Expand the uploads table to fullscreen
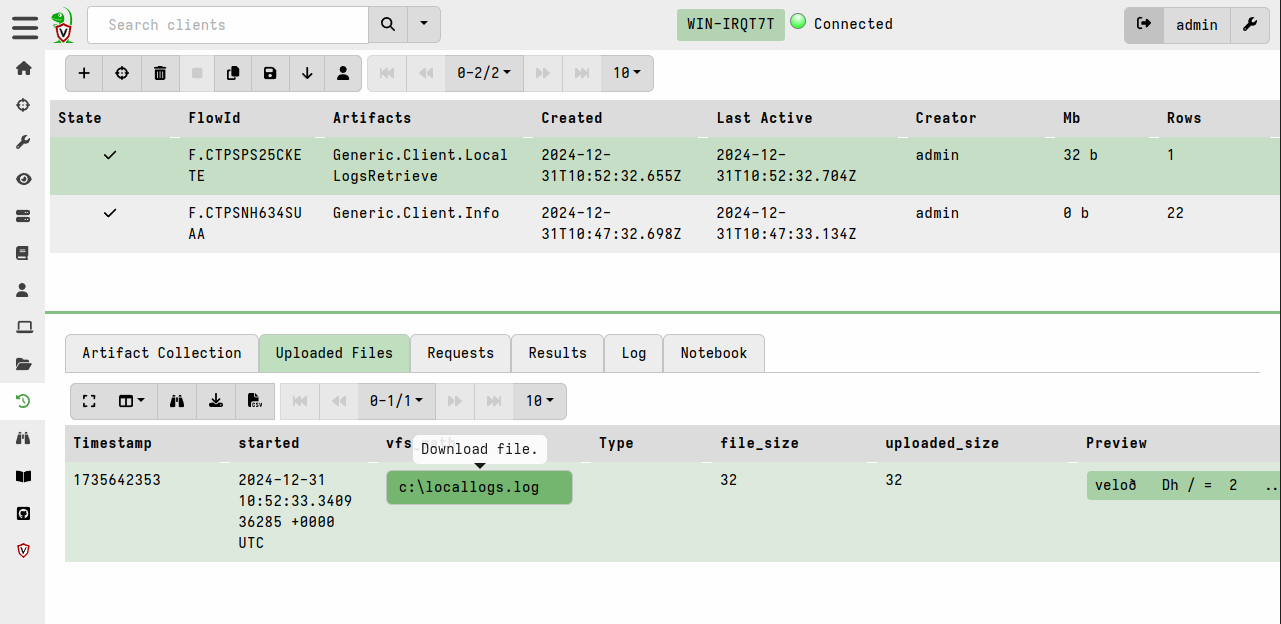This screenshot has width=1281, height=624. (x=89, y=401)
